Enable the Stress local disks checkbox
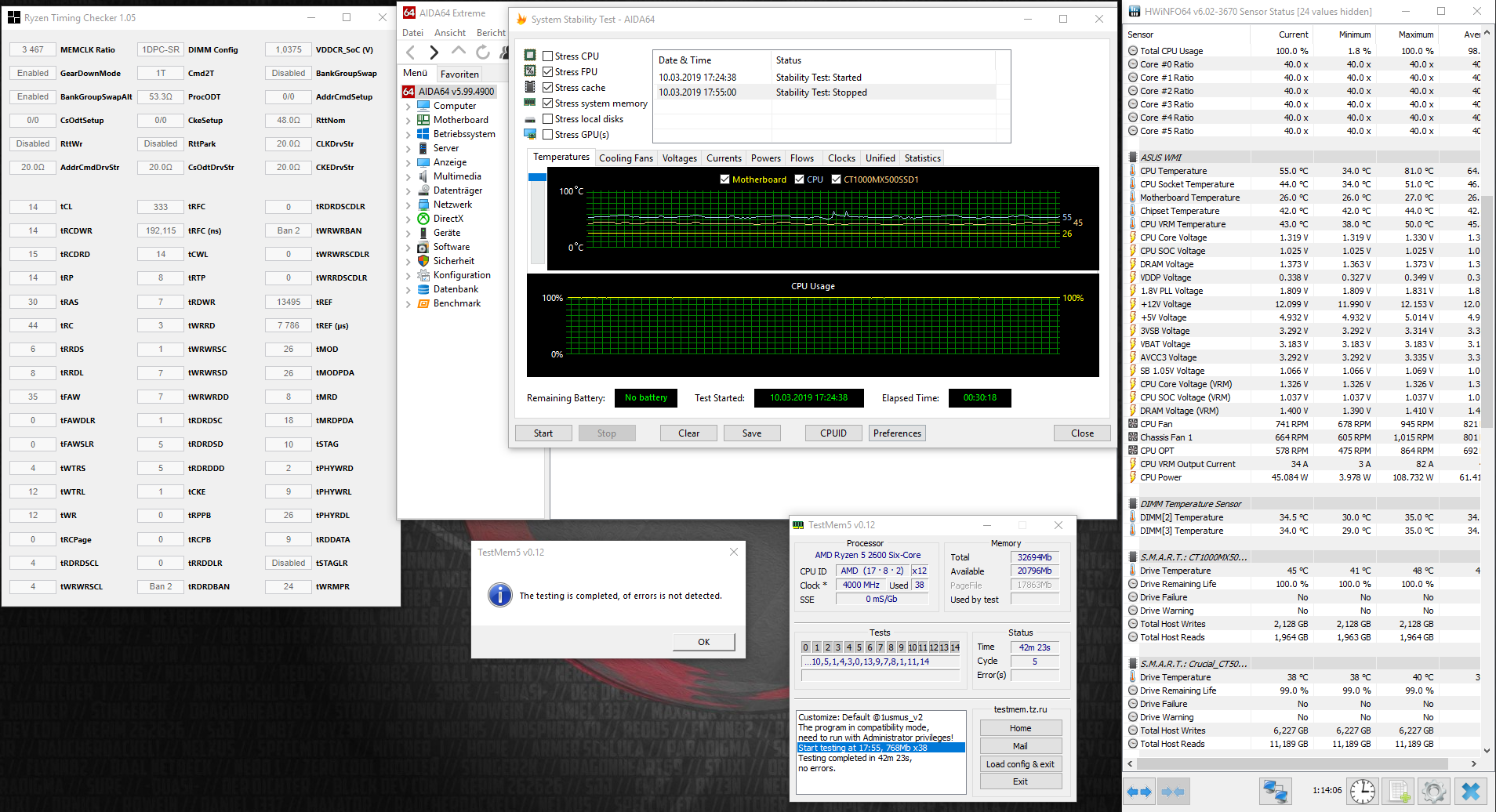1496x812 pixels. (548, 119)
